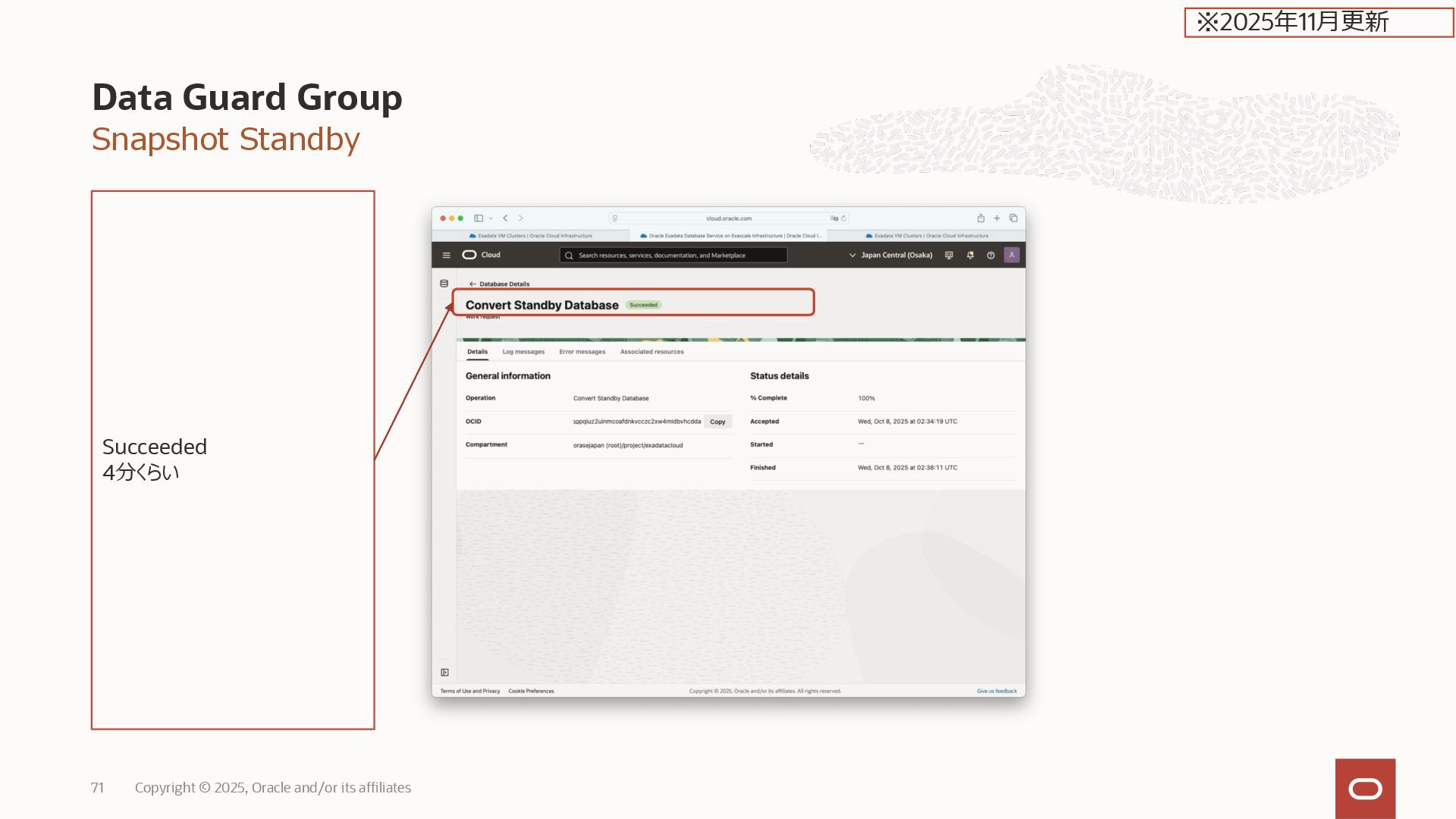The image size is (1456, 819).
Task: Click the Safari share icon
Action: tap(981, 218)
